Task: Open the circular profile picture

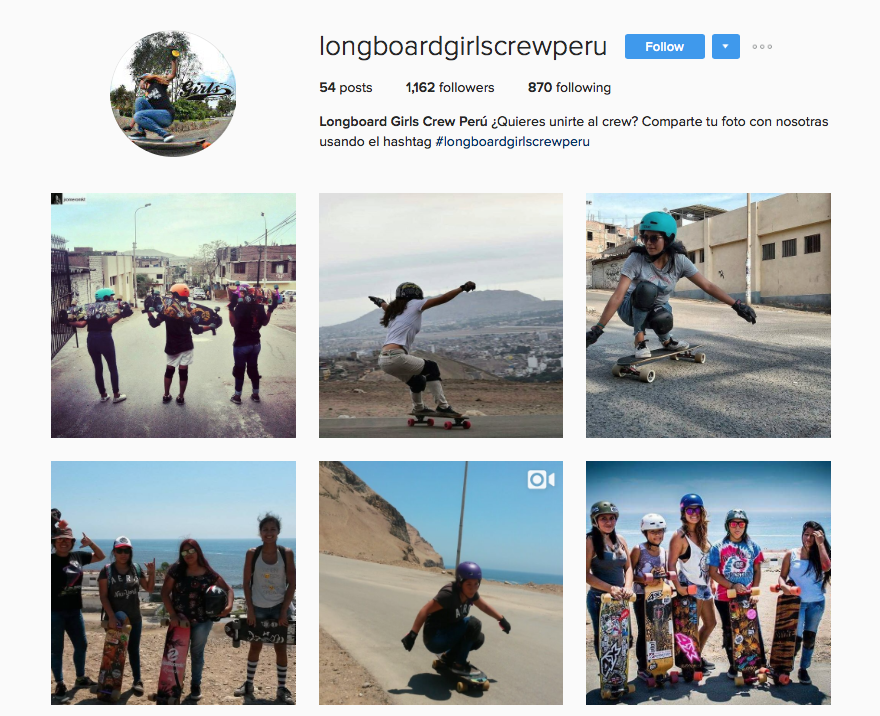Action: [x=173, y=94]
